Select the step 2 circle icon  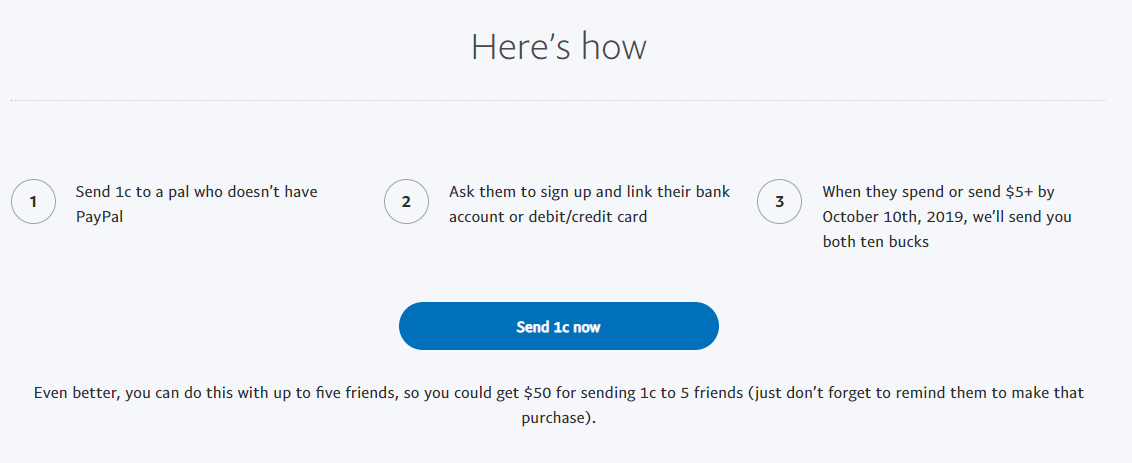(406, 202)
